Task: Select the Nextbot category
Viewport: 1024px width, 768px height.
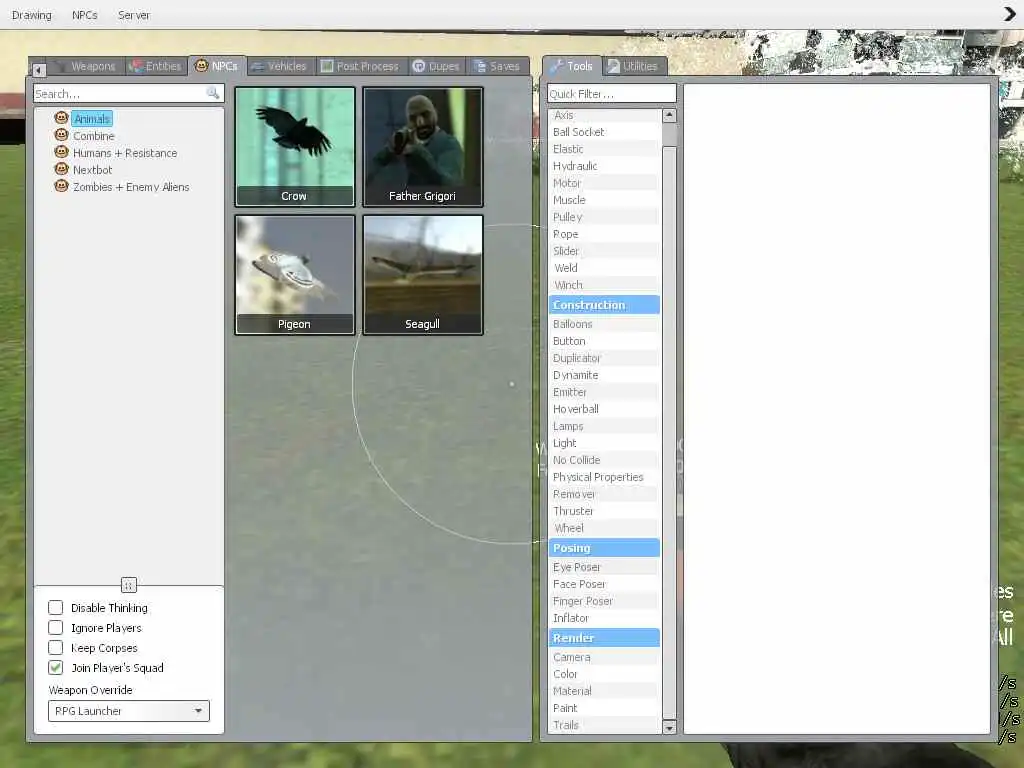Action: [93, 169]
